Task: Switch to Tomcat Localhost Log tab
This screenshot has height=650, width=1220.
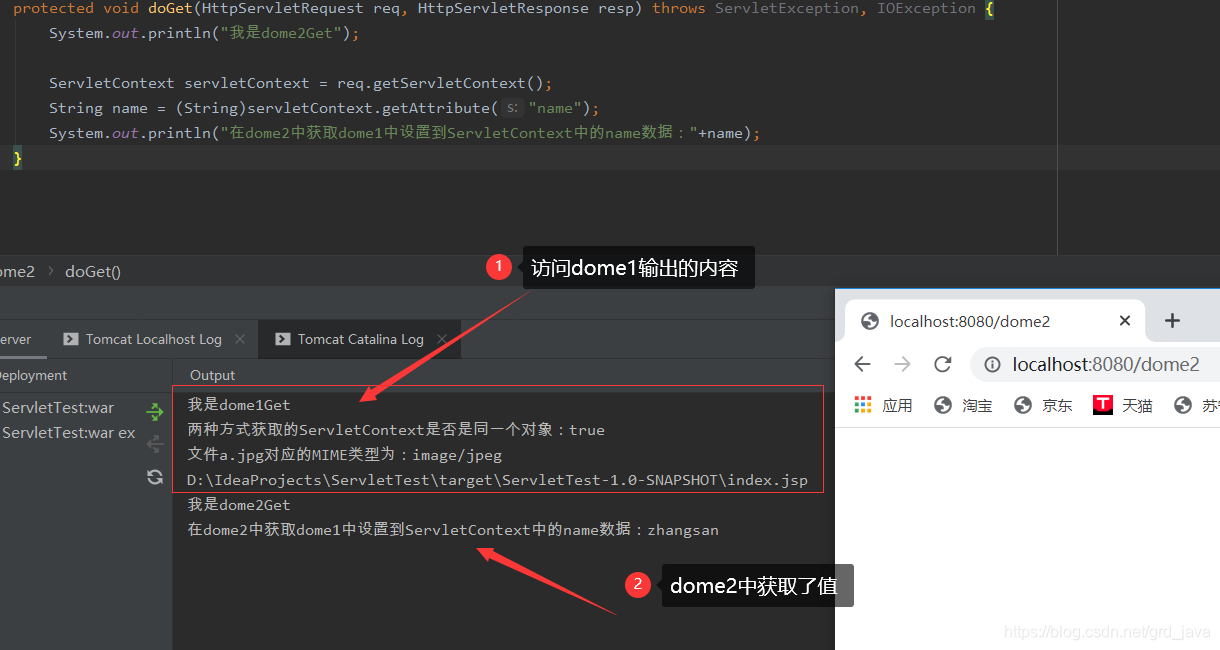Action: tap(153, 339)
